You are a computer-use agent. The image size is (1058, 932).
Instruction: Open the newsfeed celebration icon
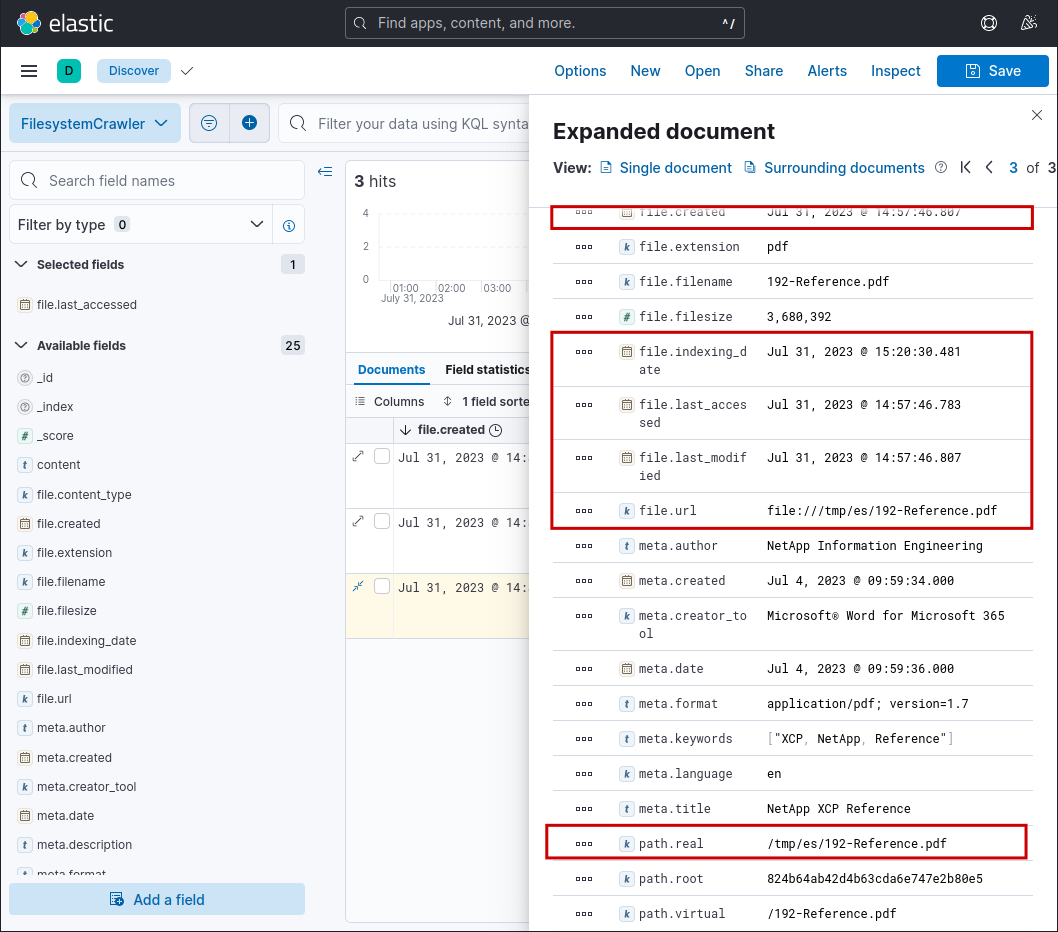[1028, 23]
